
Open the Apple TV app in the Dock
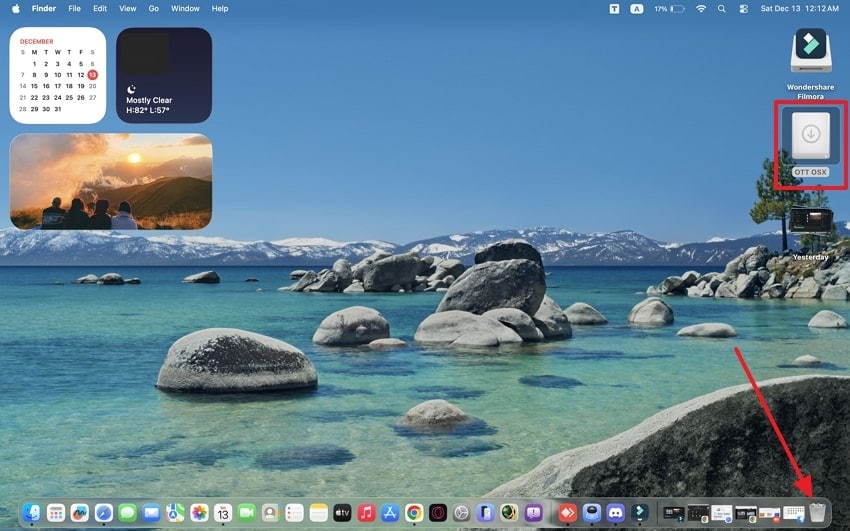342,513
